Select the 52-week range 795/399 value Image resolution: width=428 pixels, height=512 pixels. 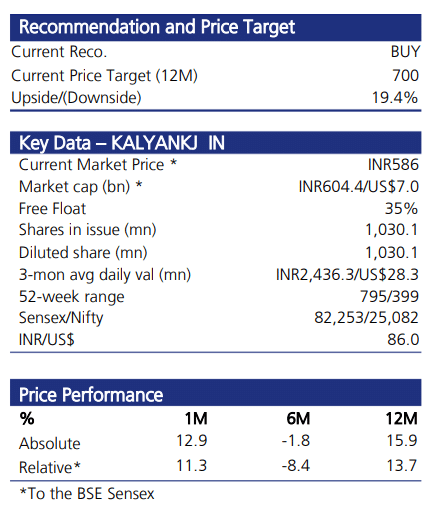click(x=389, y=297)
